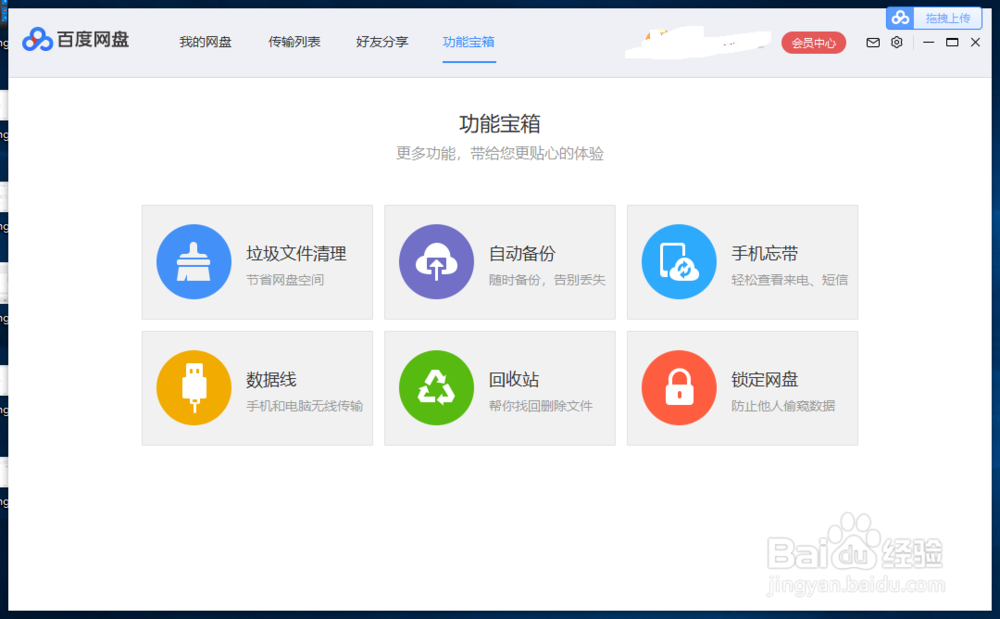Switch to the 我的网盘 tab
This screenshot has width=1000, height=619.
[x=206, y=42]
